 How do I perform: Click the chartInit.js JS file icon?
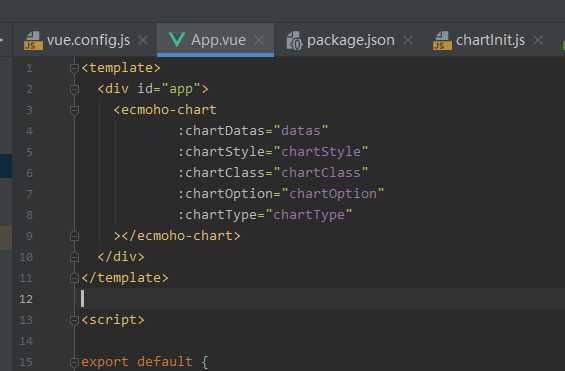coord(442,40)
